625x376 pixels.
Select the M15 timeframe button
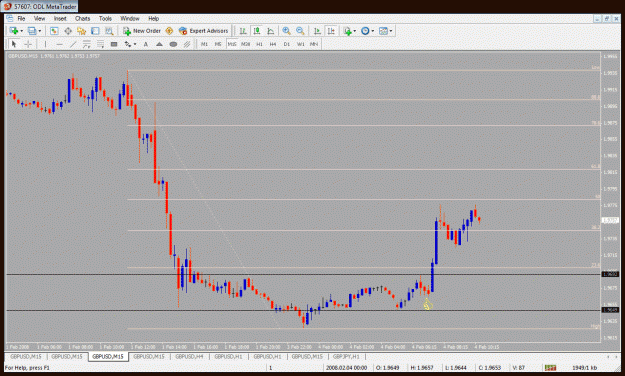pyautogui.click(x=232, y=44)
